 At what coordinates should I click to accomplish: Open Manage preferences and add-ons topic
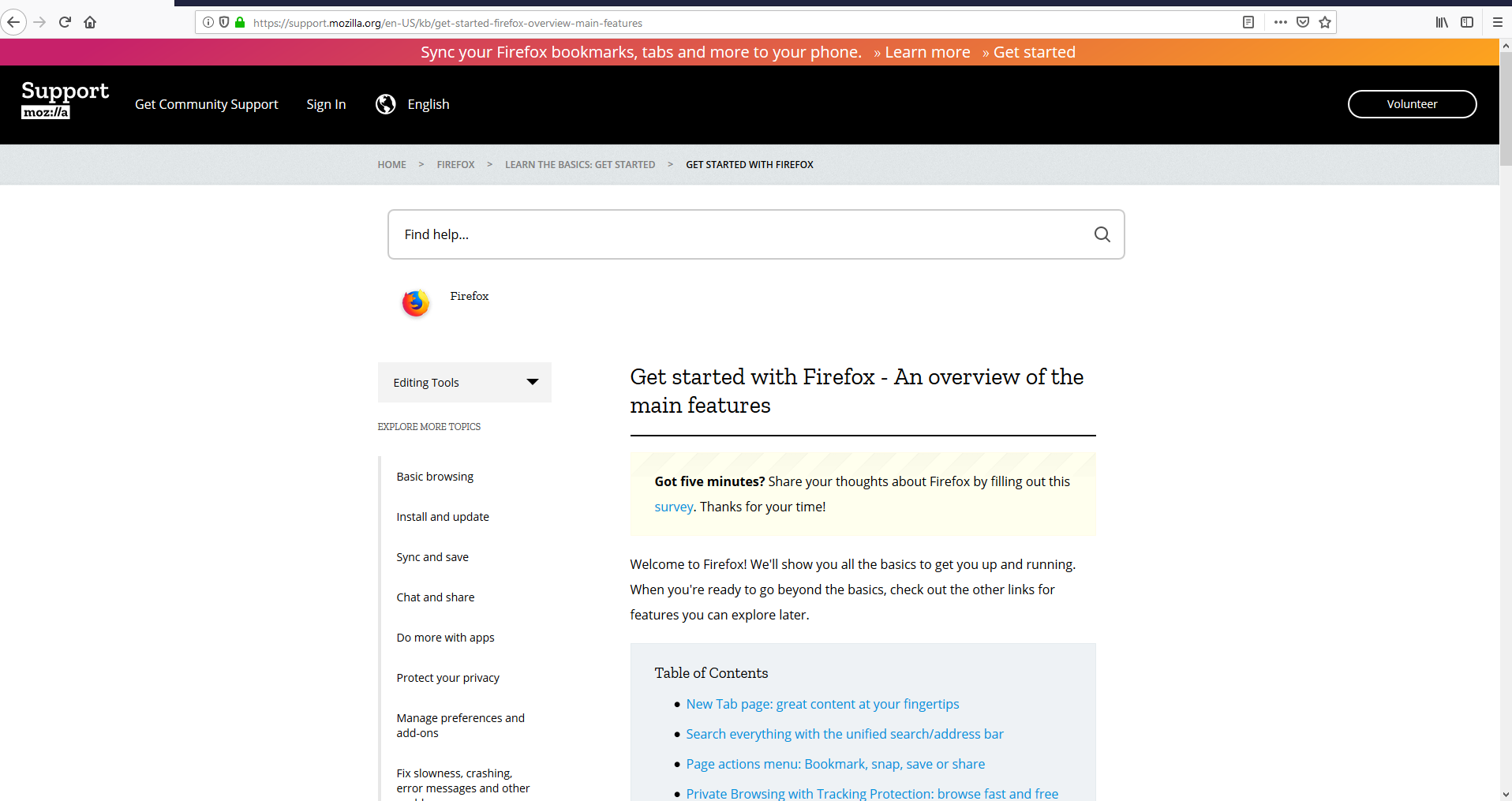[x=460, y=725]
